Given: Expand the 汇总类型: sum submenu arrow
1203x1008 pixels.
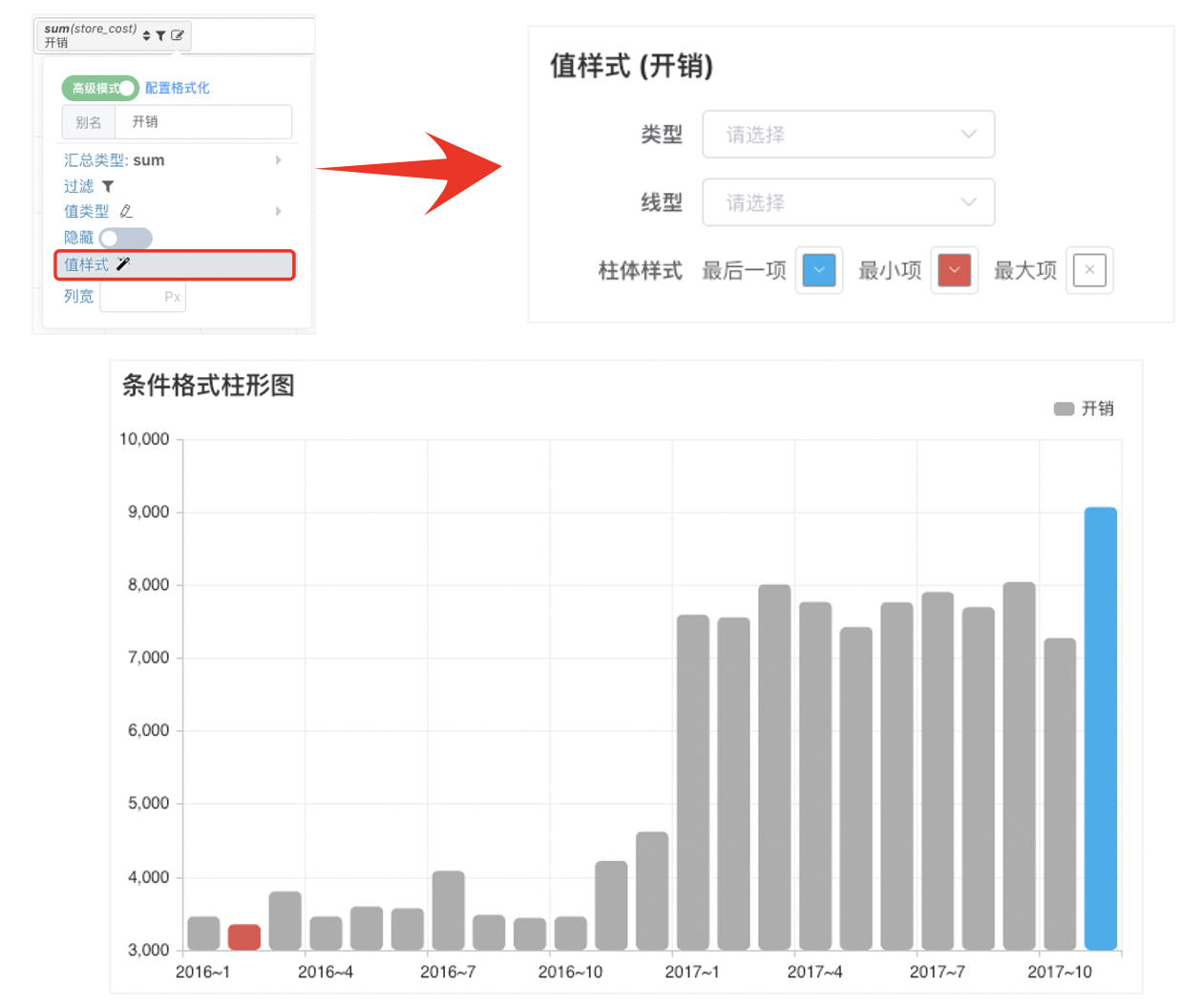Looking at the screenshot, I should (279, 160).
